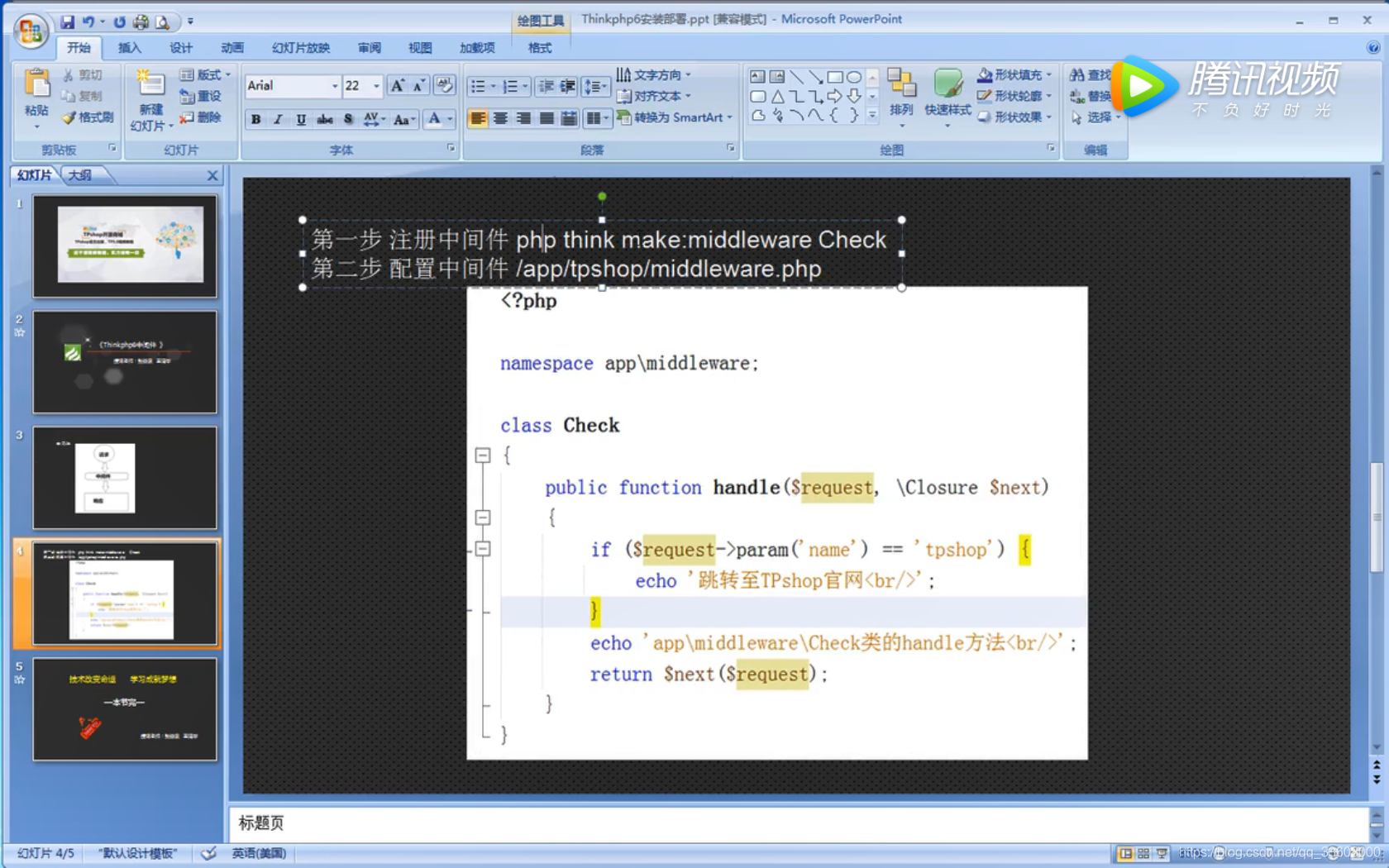Switch to the 动画 ribbon tab
The image size is (1389, 868).
[232, 48]
